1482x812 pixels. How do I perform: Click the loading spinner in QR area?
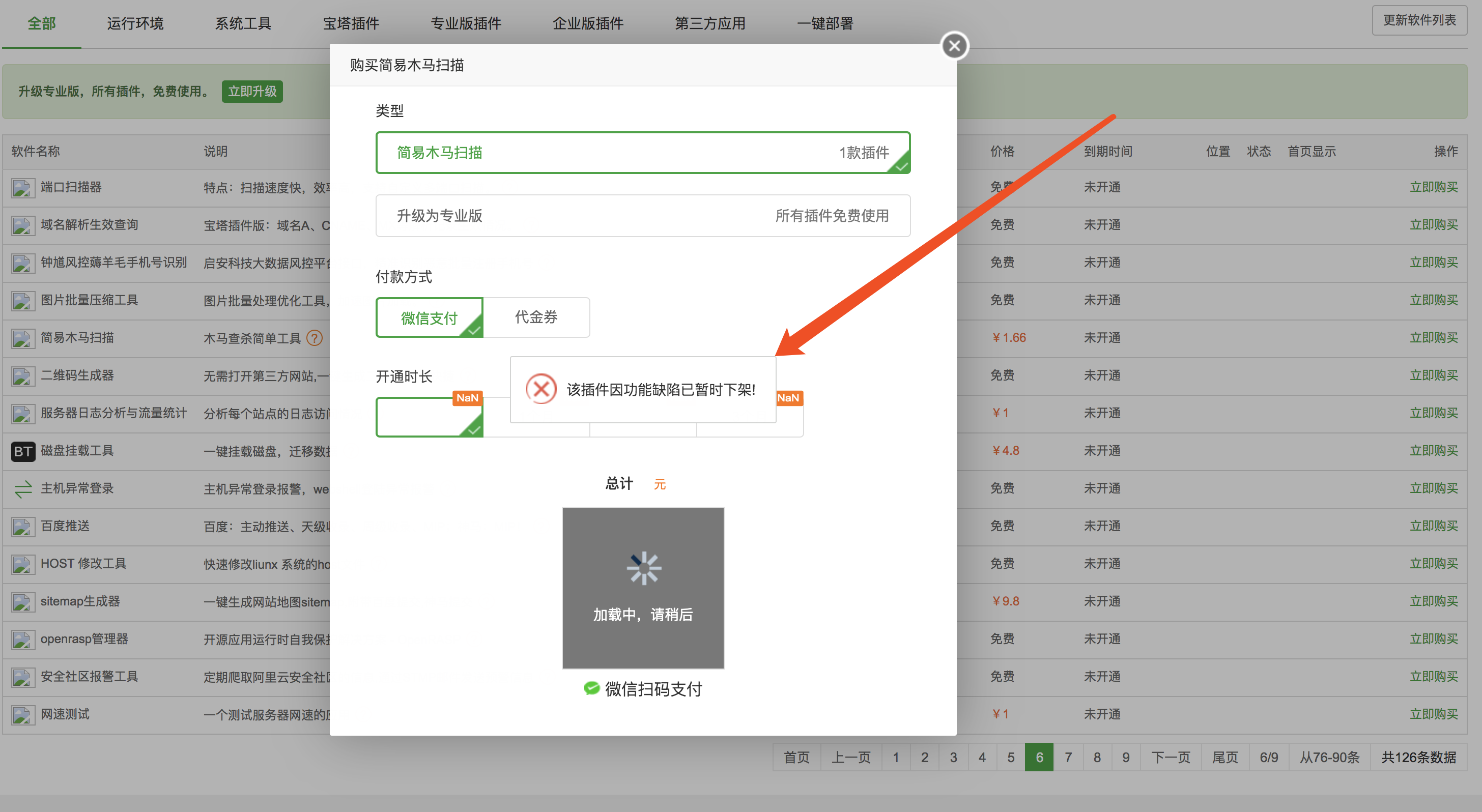click(x=643, y=568)
